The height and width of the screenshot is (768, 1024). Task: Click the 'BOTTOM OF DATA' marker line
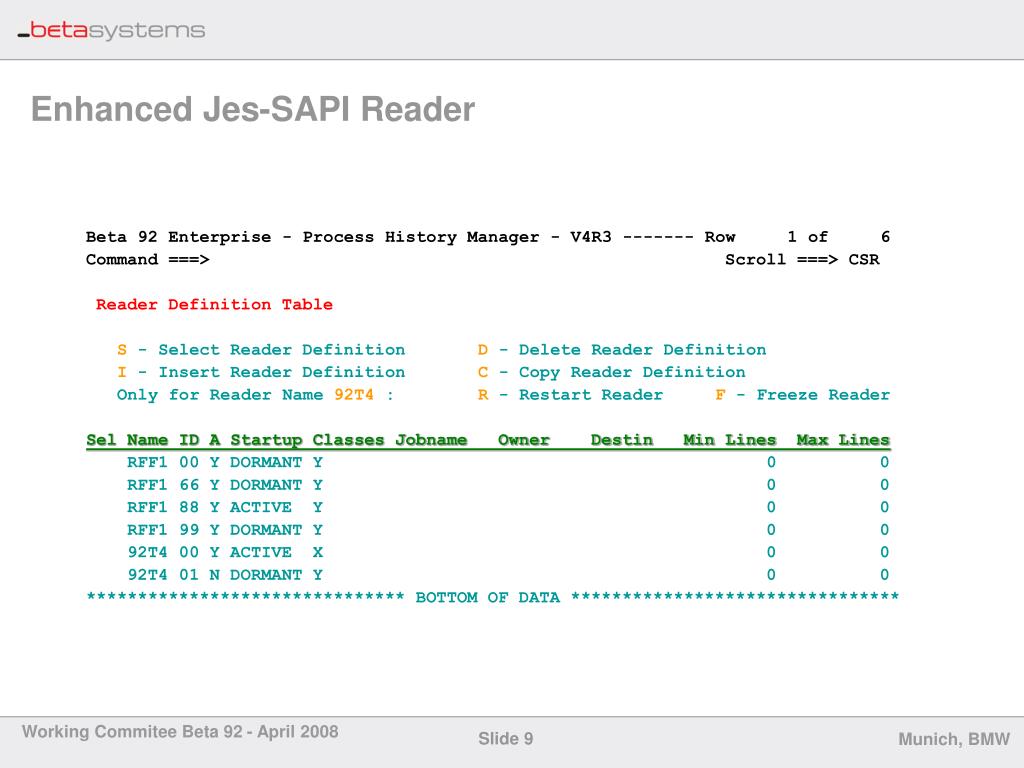[x=493, y=597]
